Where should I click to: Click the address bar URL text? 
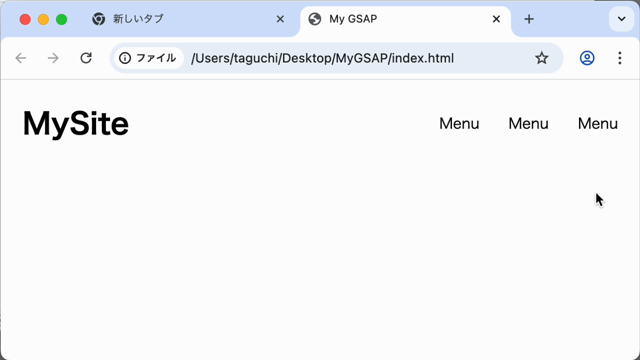(322, 58)
